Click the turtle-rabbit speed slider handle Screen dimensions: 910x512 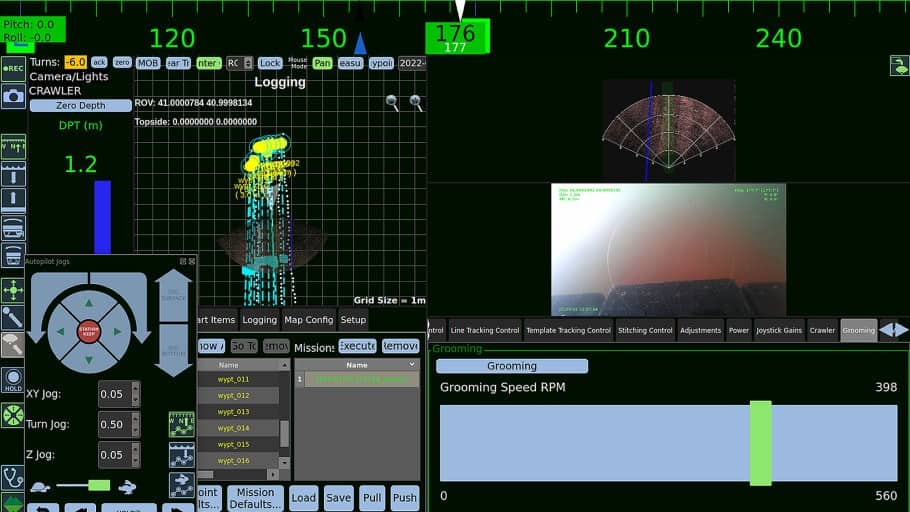[x=99, y=485]
